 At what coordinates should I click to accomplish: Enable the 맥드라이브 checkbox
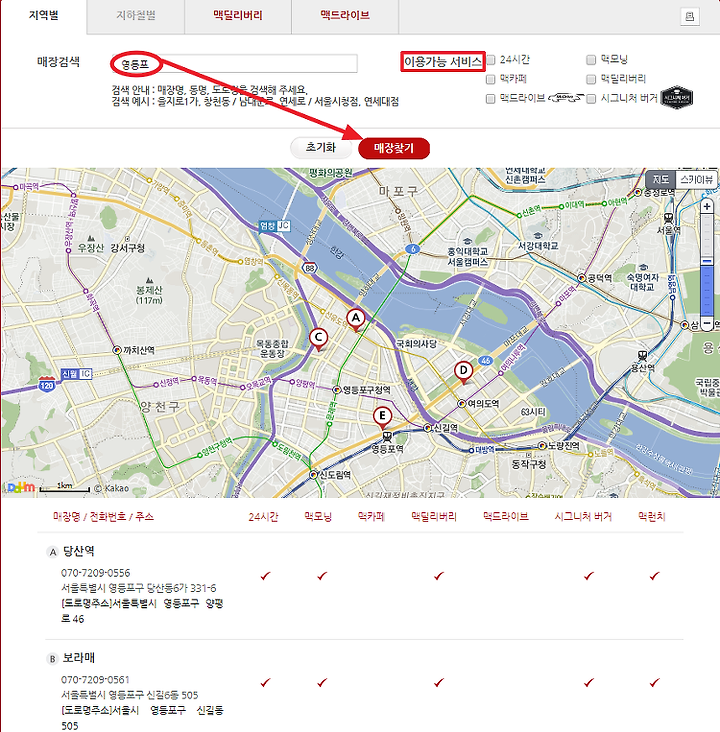click(x=491, y=99)
